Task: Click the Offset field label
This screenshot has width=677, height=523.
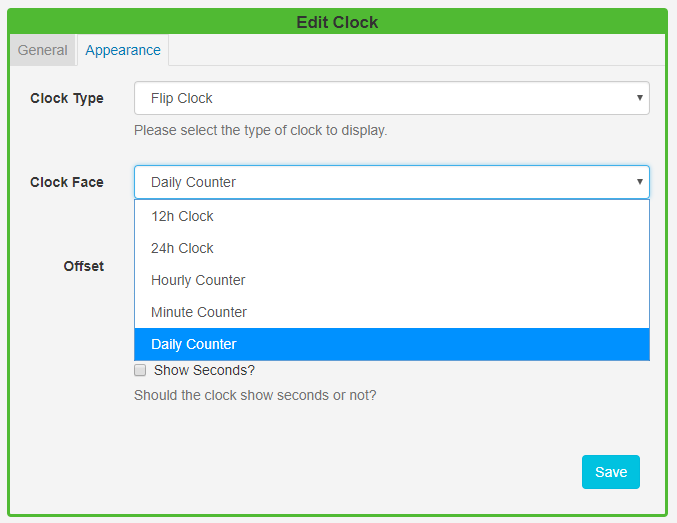Action: pos(84,266)
